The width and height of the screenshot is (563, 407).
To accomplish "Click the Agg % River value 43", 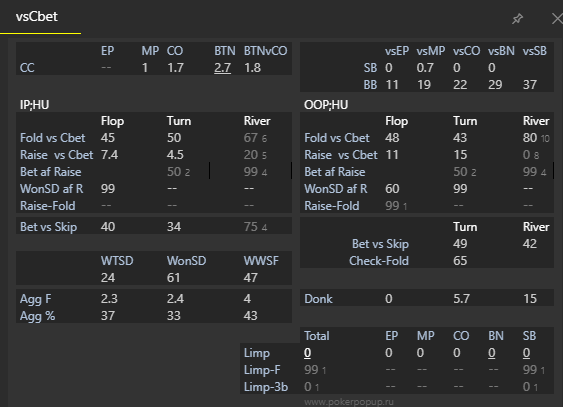I will (x=250, y=316).
